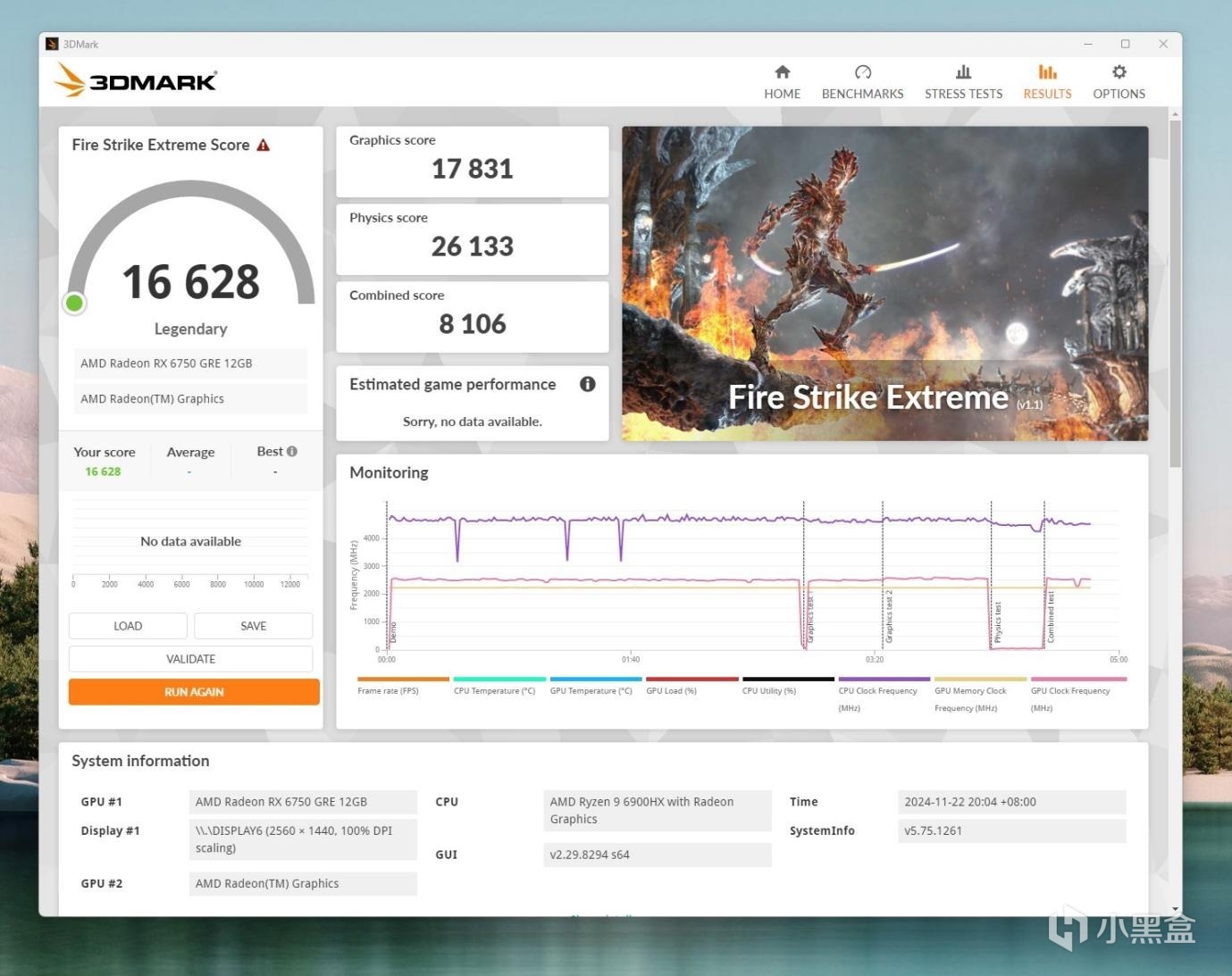Select the RESULTS tab
The width and height of the screenshot is (1232, 976).
click(x=1047, y=82)
